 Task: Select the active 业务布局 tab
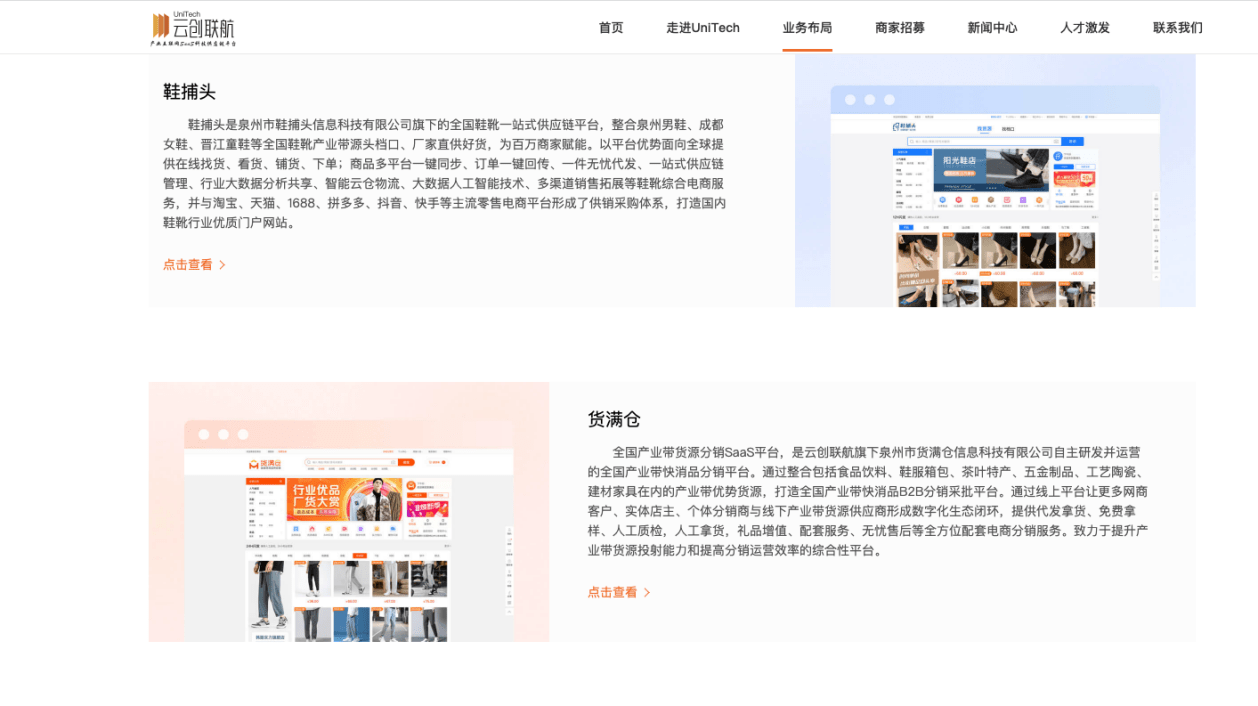tap(807, 28)
